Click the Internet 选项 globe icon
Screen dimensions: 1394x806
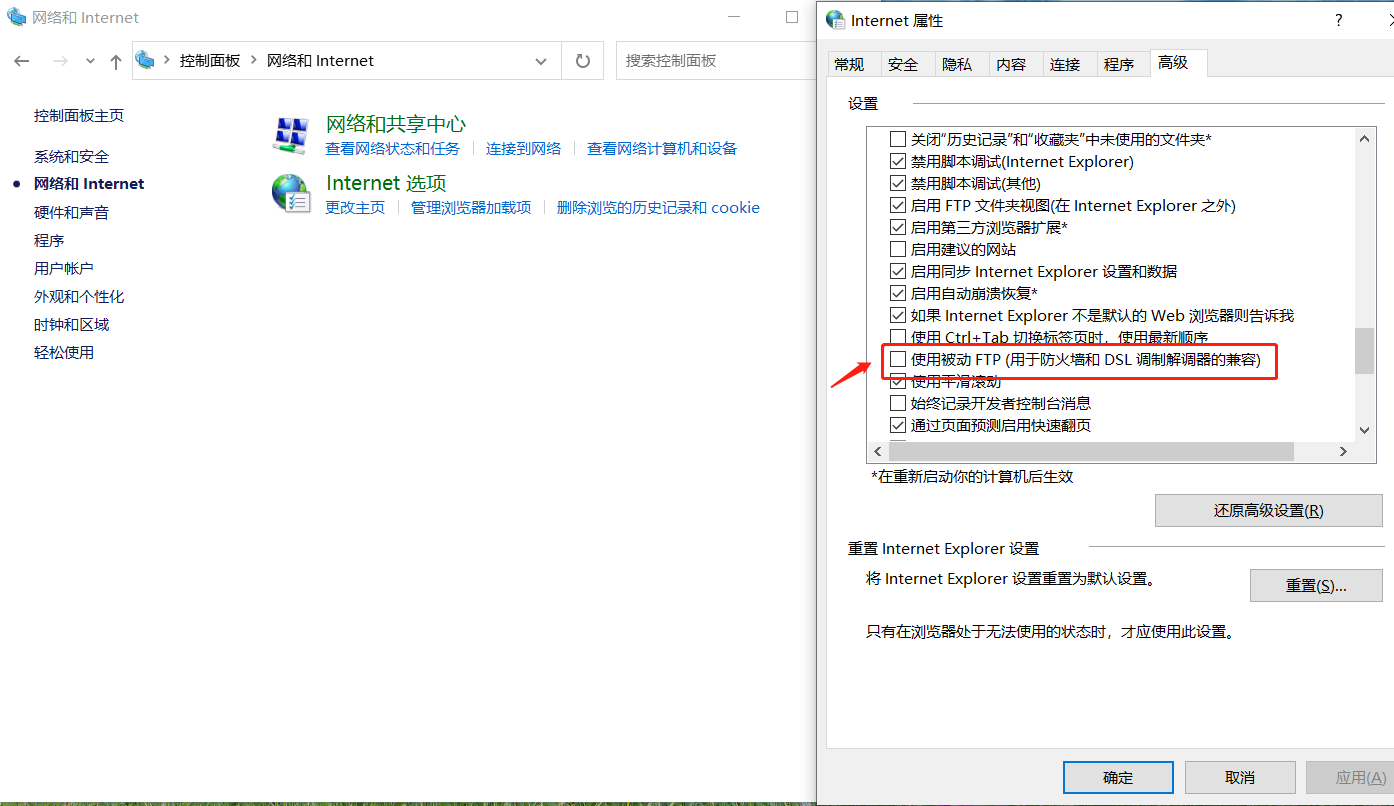pyautogui.click(x=291, y=193)
